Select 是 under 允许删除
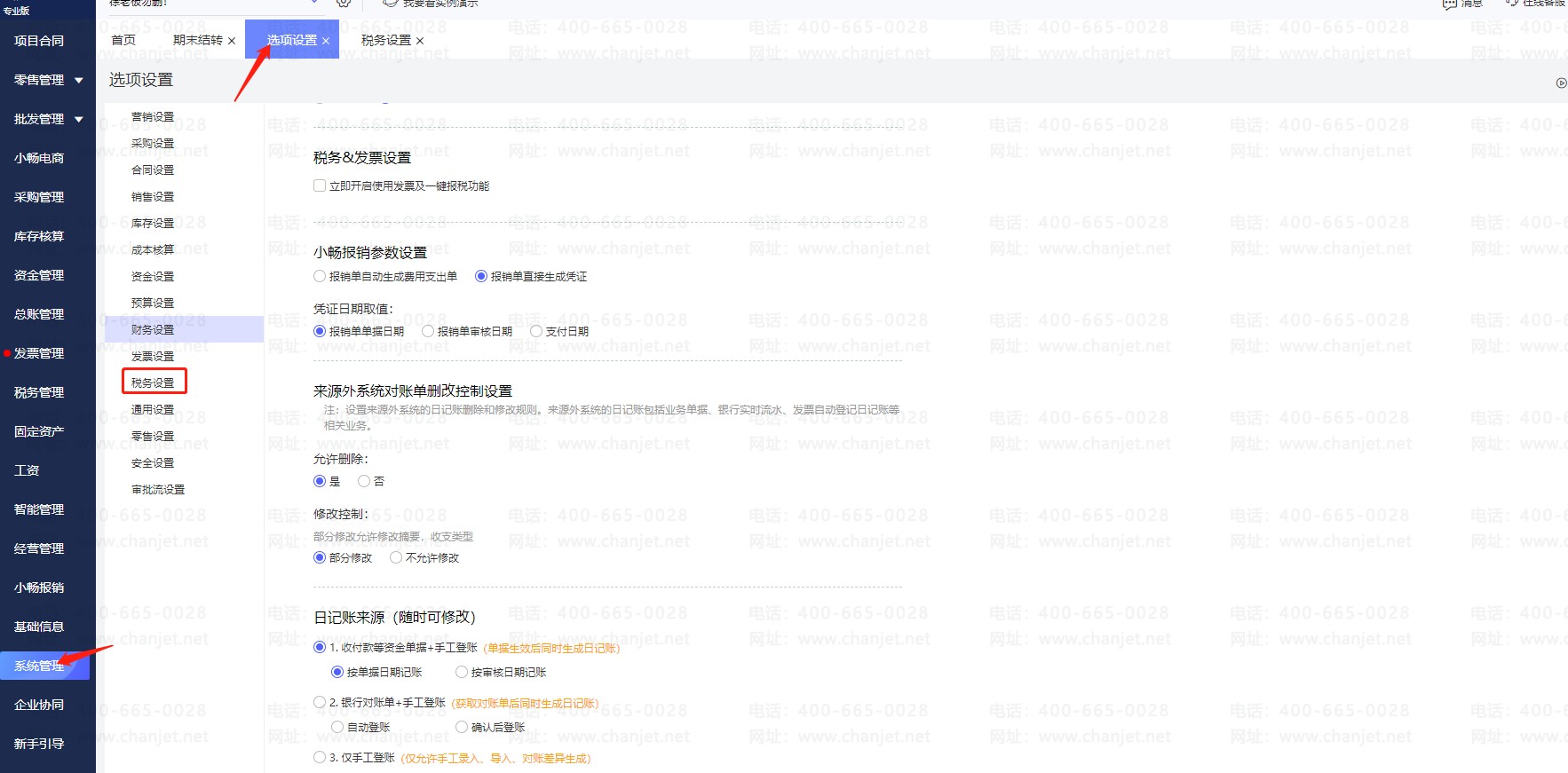The width and height of the screenshot is (1568, 773). [320, 482]
